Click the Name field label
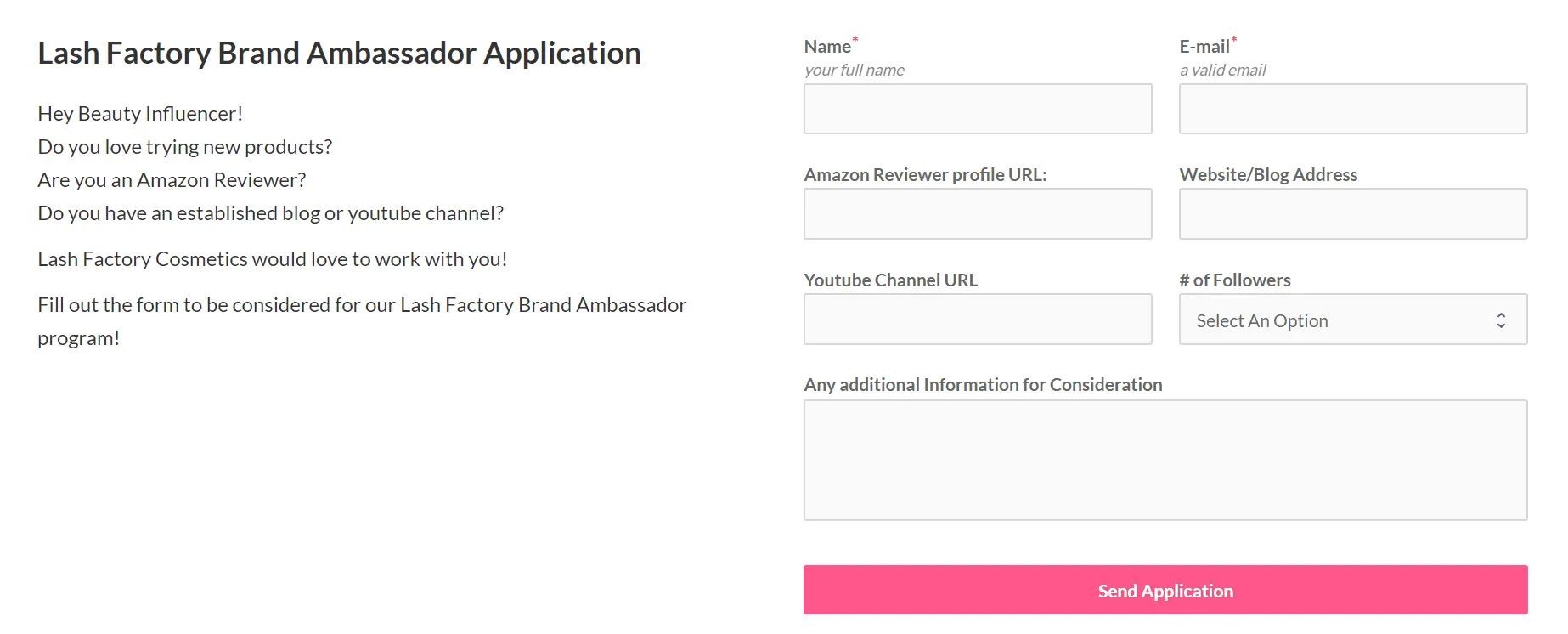The image size is (1568, 634). (827, 47)
